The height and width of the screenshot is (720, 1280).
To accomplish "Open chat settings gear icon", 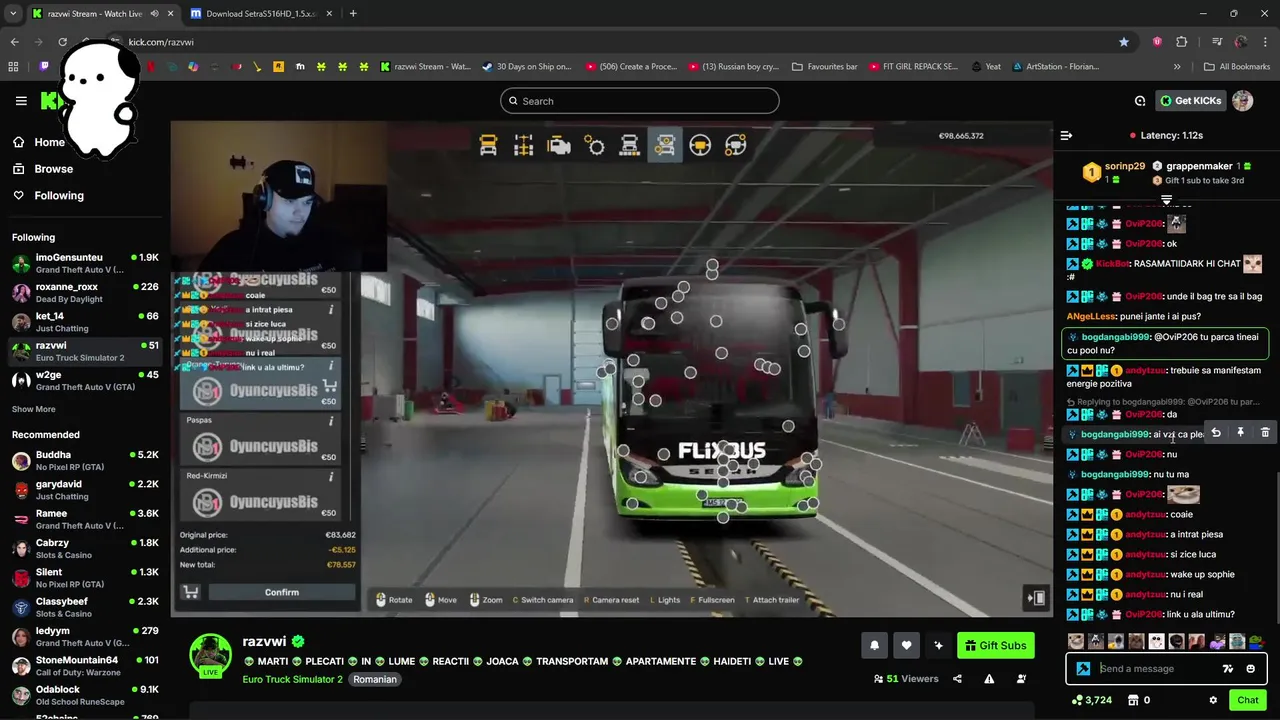I will [x=1213, y=700].
